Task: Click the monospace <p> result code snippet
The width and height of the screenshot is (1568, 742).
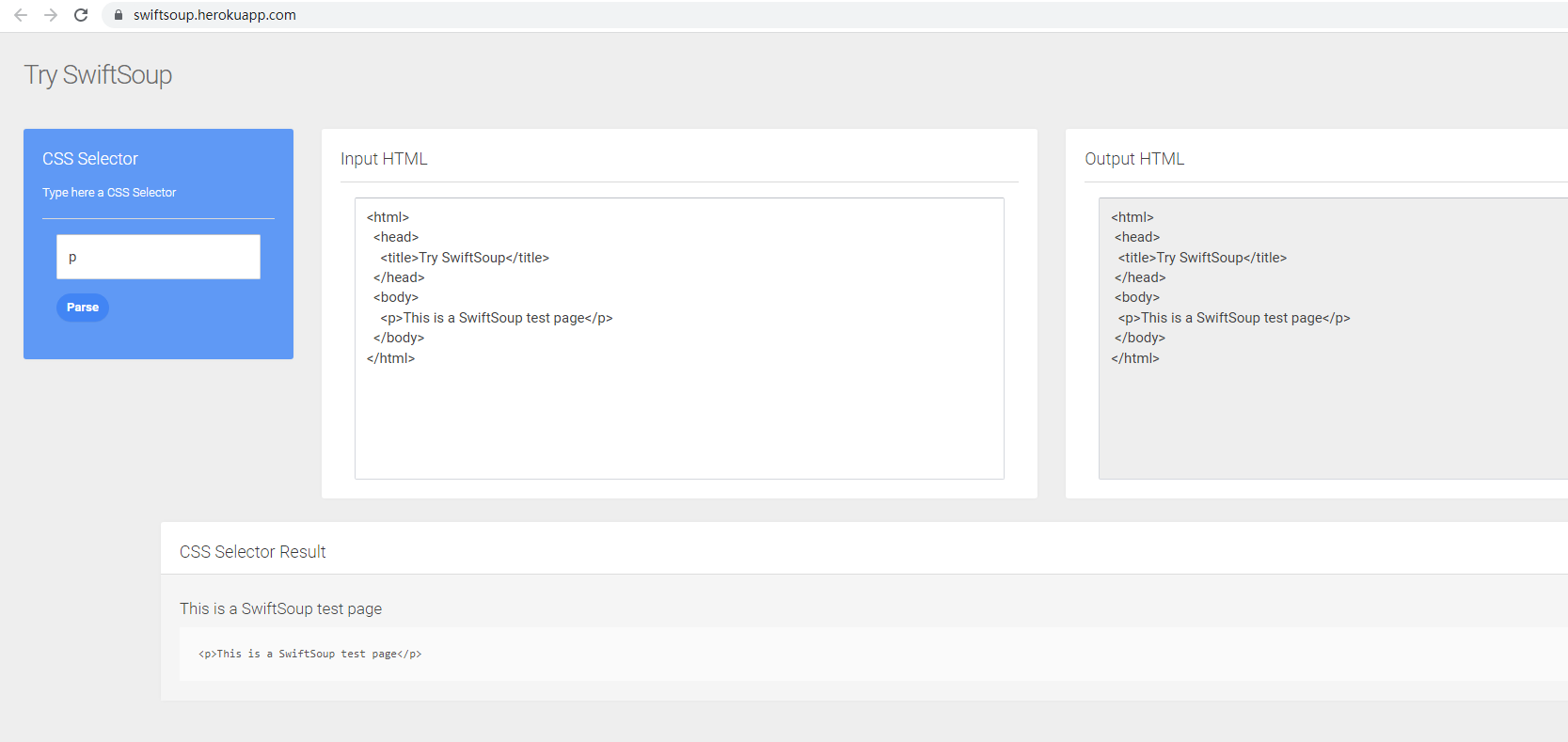Action: (310, 654)
